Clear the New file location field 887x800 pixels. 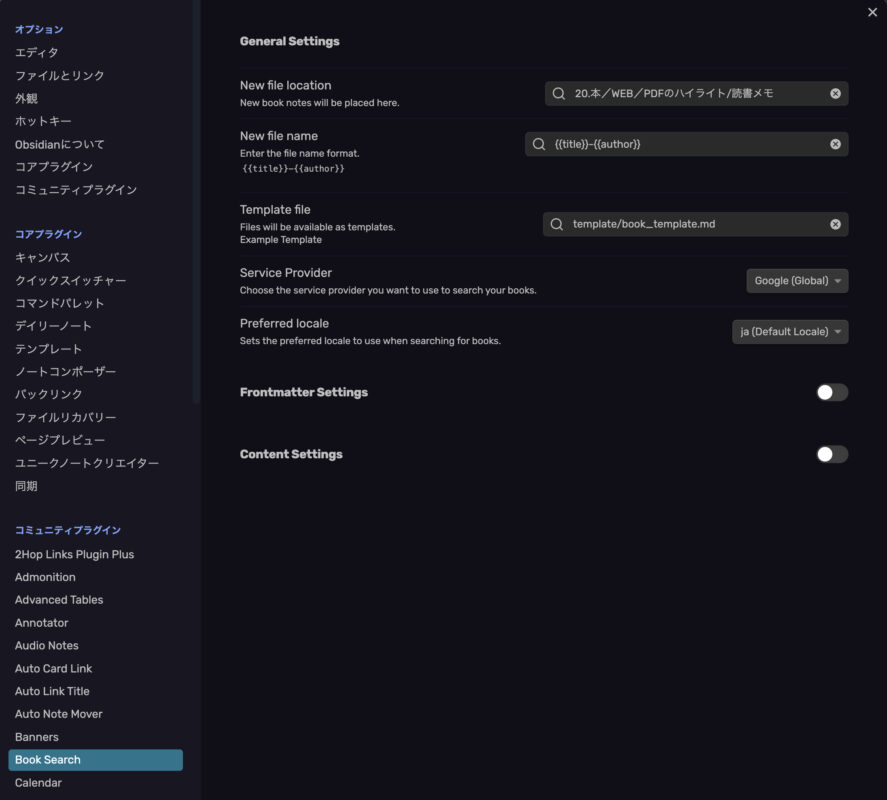pyautogui.click(x=835, y=93)
